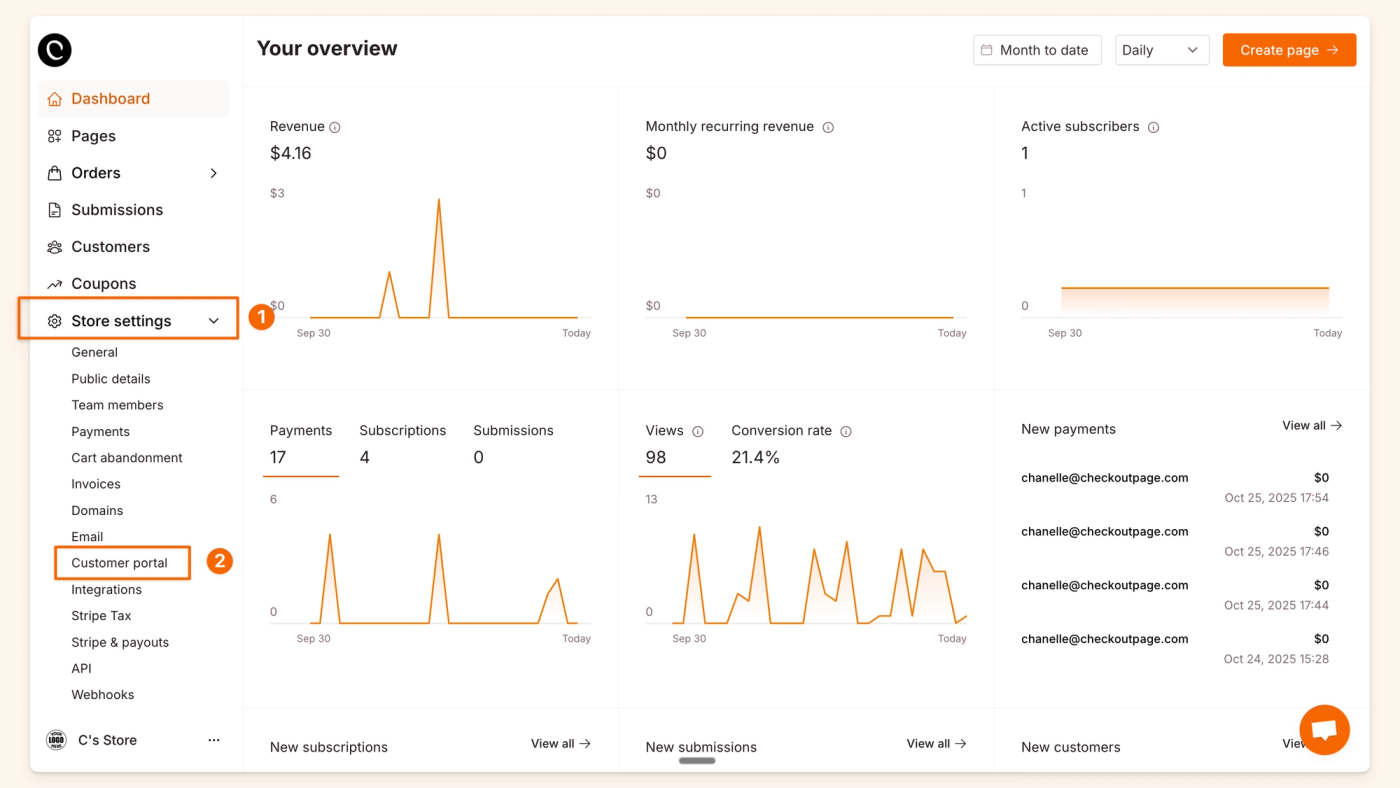The image size is (1400, 788).
Task: Click the Monthly recurring revenue info icon
Action: click(828, 127)
